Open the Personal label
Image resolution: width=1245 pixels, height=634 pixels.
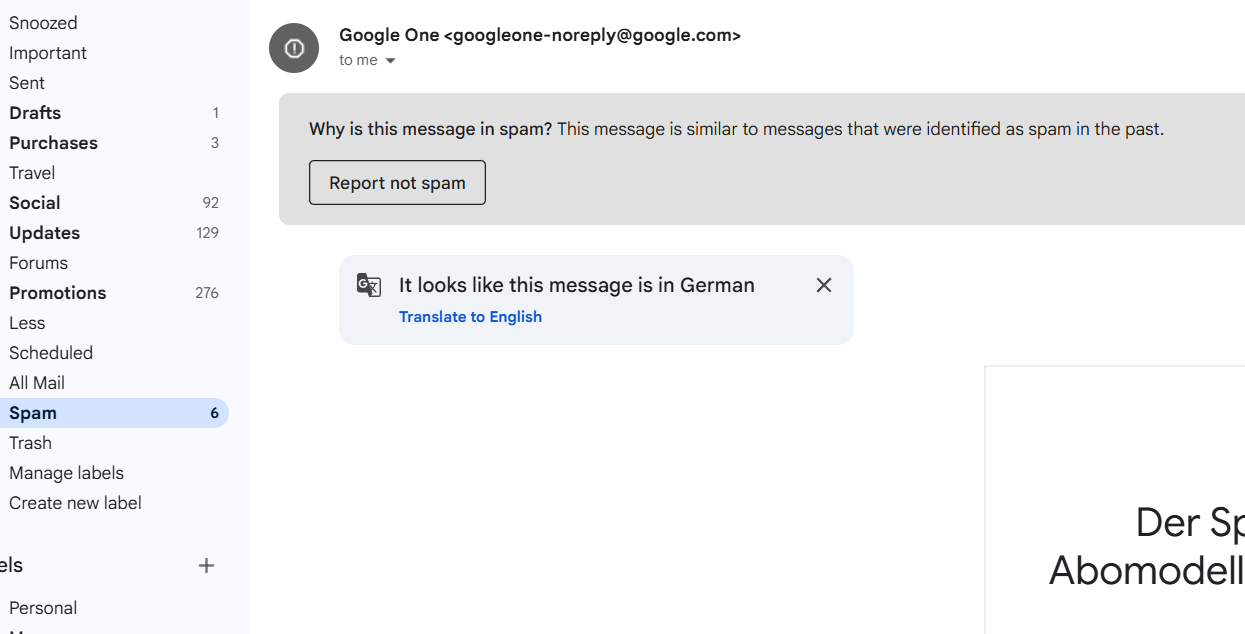tap(44, 607)
